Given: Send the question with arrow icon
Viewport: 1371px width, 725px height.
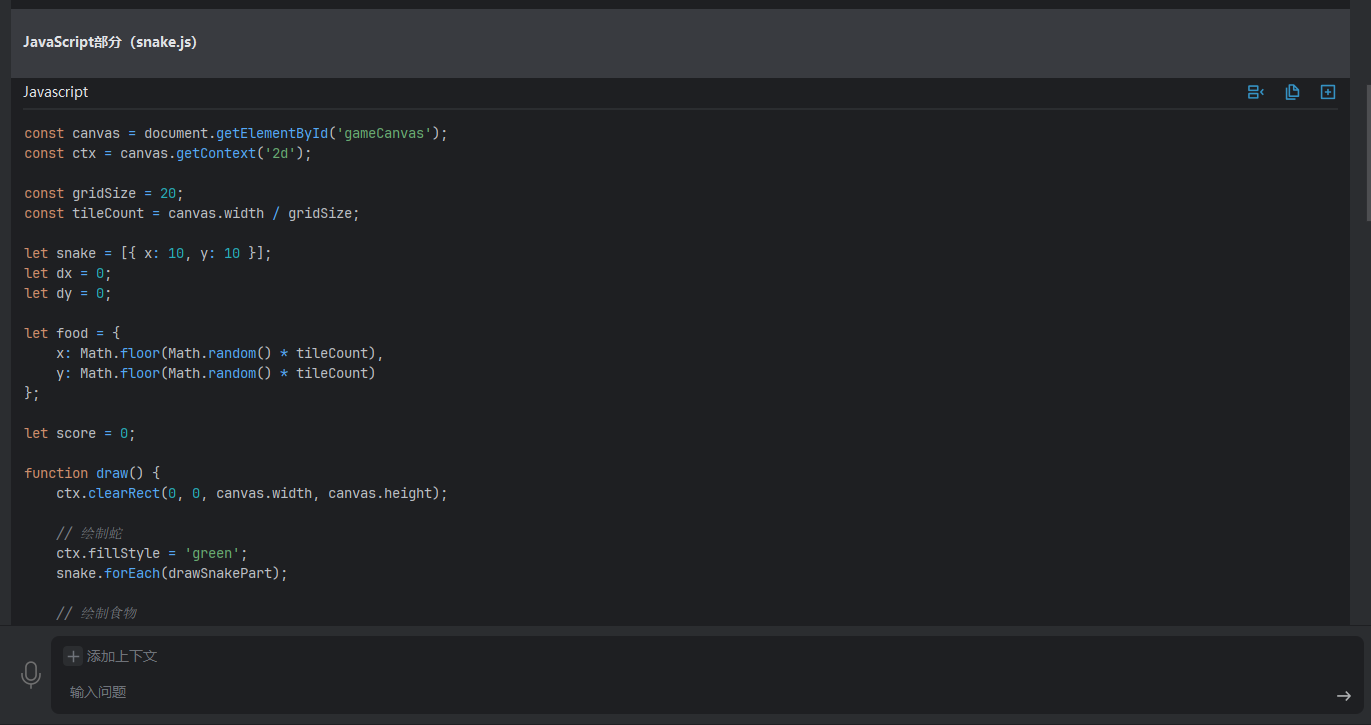Looking at the screenshot, I should (1343, 696).
